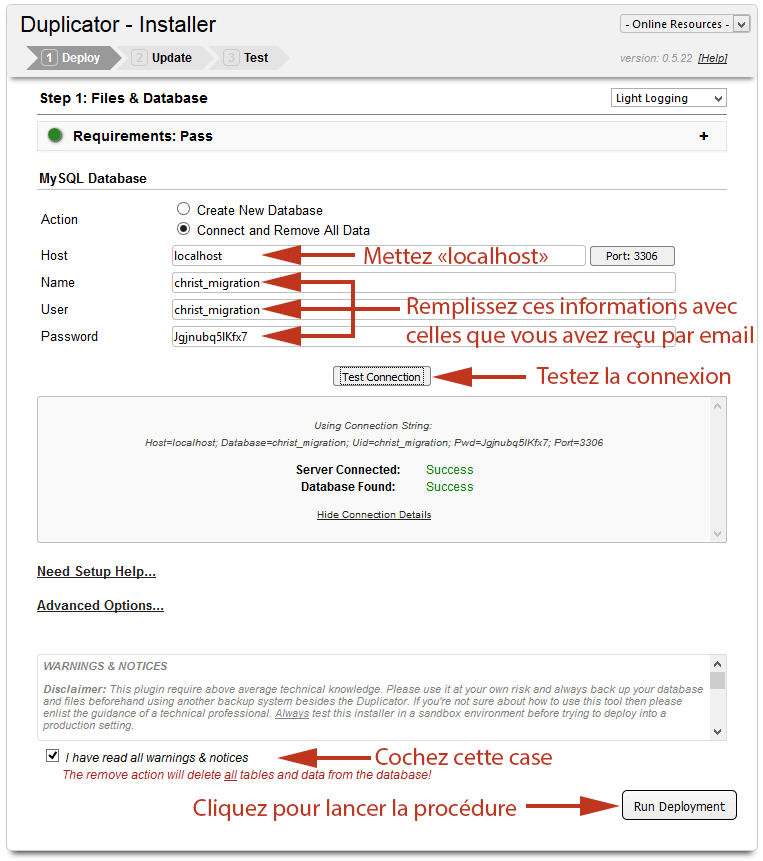
Task: Click the Using Connection String label
Action: pos(373,426)
